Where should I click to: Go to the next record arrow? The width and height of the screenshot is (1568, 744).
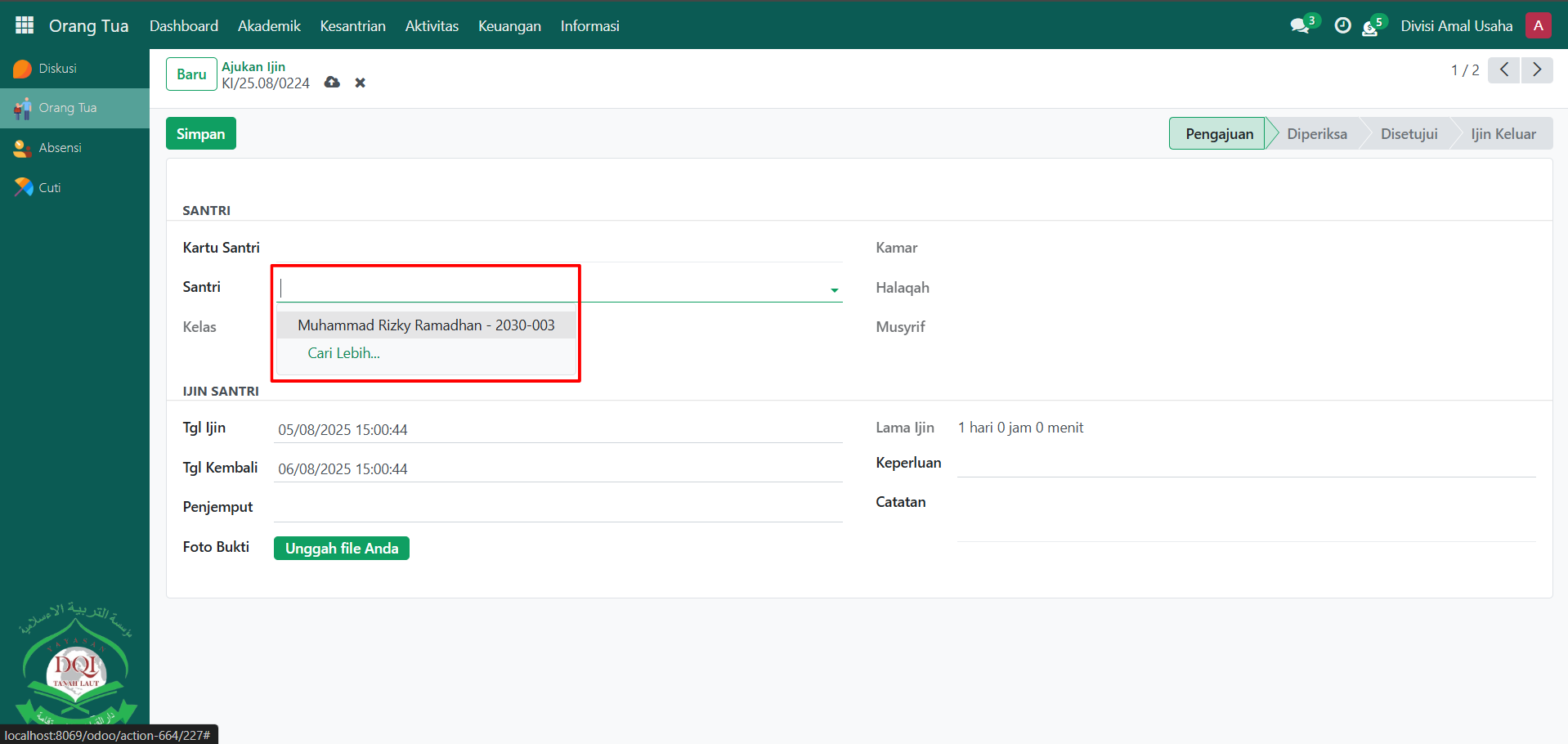point(1537,70)
